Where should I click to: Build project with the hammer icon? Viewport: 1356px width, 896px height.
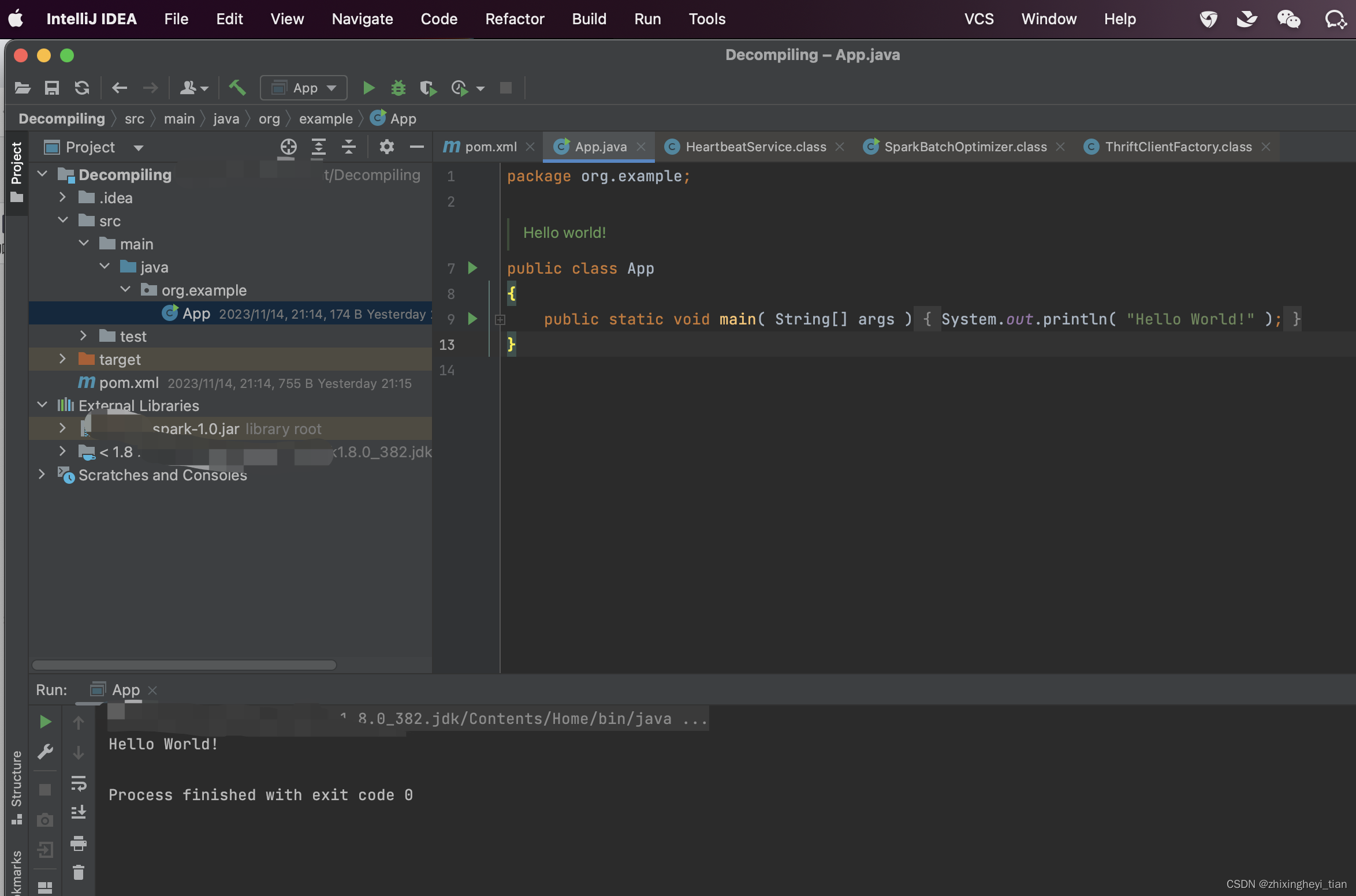pyautogui.click(x=237, y=88)
